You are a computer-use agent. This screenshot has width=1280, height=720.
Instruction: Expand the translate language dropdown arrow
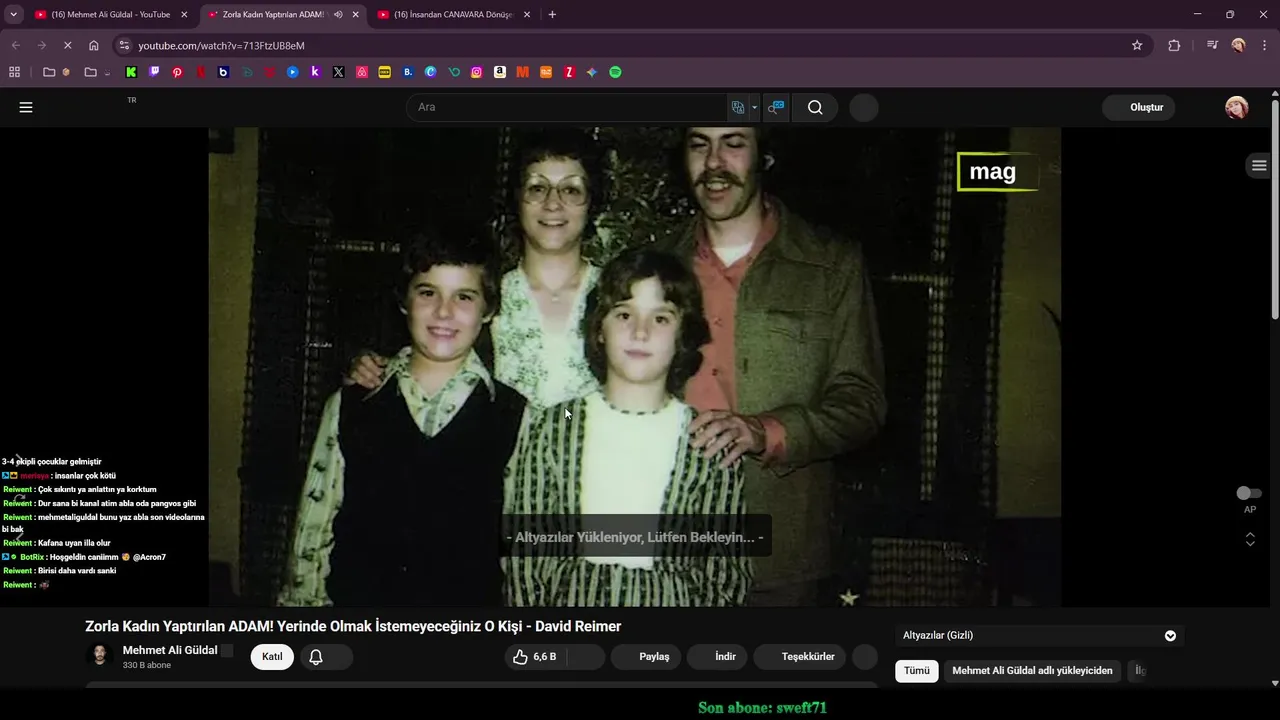[755, 107]
